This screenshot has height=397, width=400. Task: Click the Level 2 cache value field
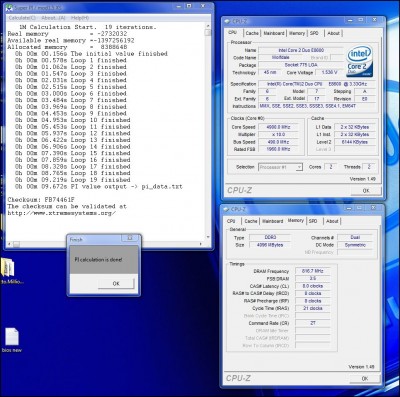click(x=355, y=142)
